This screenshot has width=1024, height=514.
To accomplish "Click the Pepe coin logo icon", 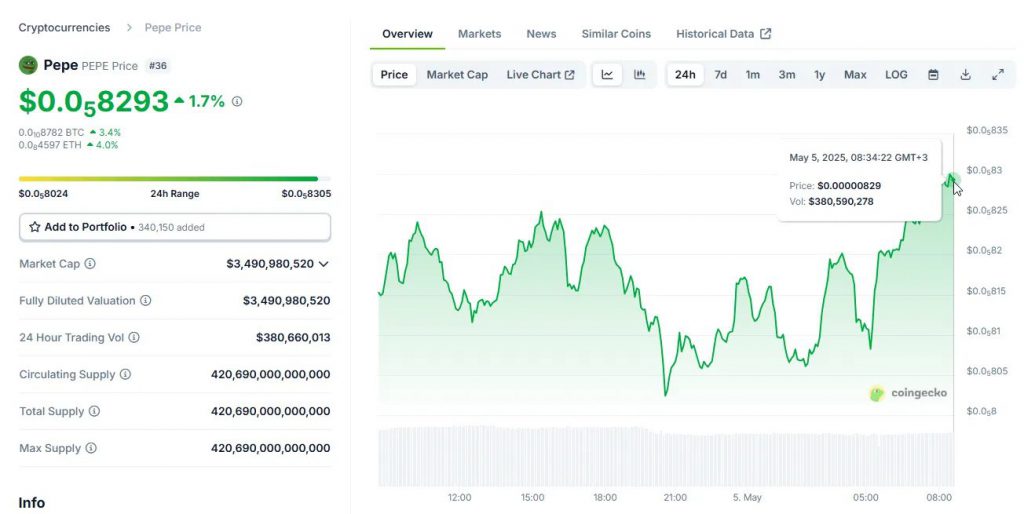I will pyautogui.click(x=28, y=65).
